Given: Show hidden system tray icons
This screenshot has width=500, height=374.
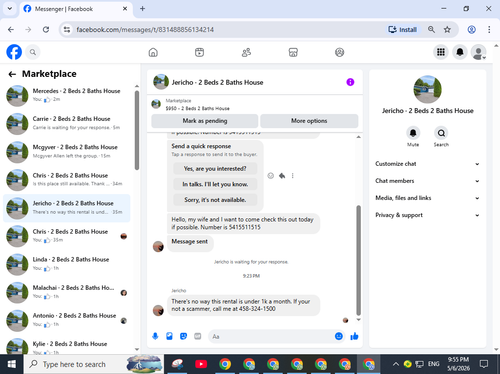Looking at the screenshot, I should [x=396, y=364].
